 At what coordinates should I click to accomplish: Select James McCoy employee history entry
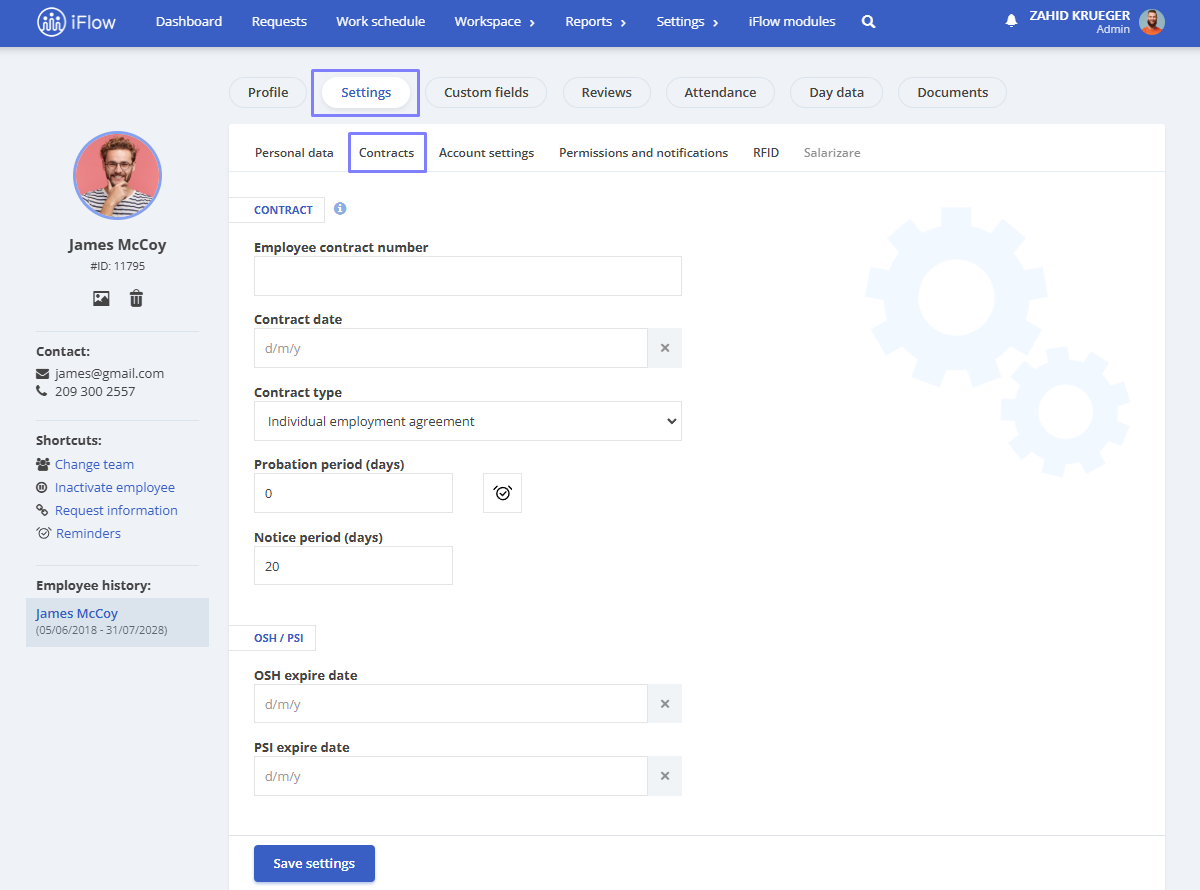pyautogui.click(x=117, y=622)
